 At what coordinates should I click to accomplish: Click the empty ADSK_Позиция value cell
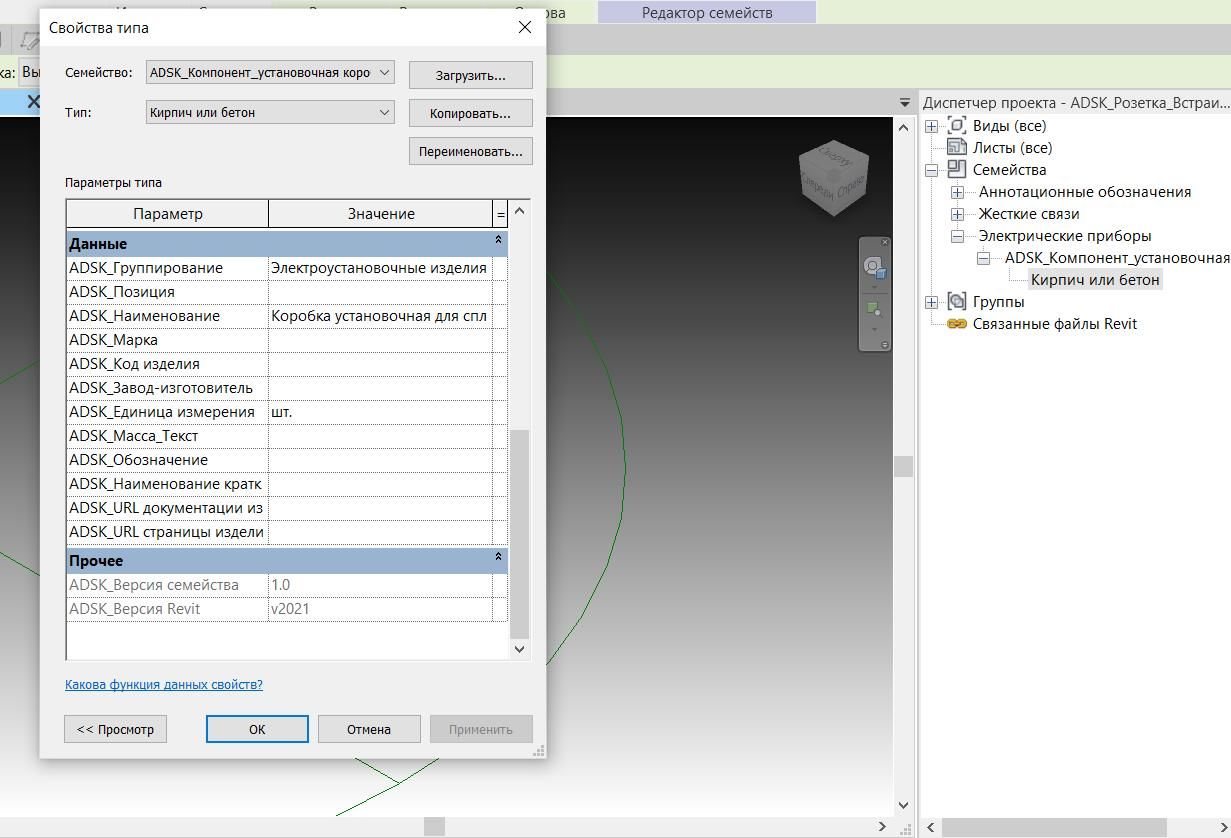tap(381, 292)
